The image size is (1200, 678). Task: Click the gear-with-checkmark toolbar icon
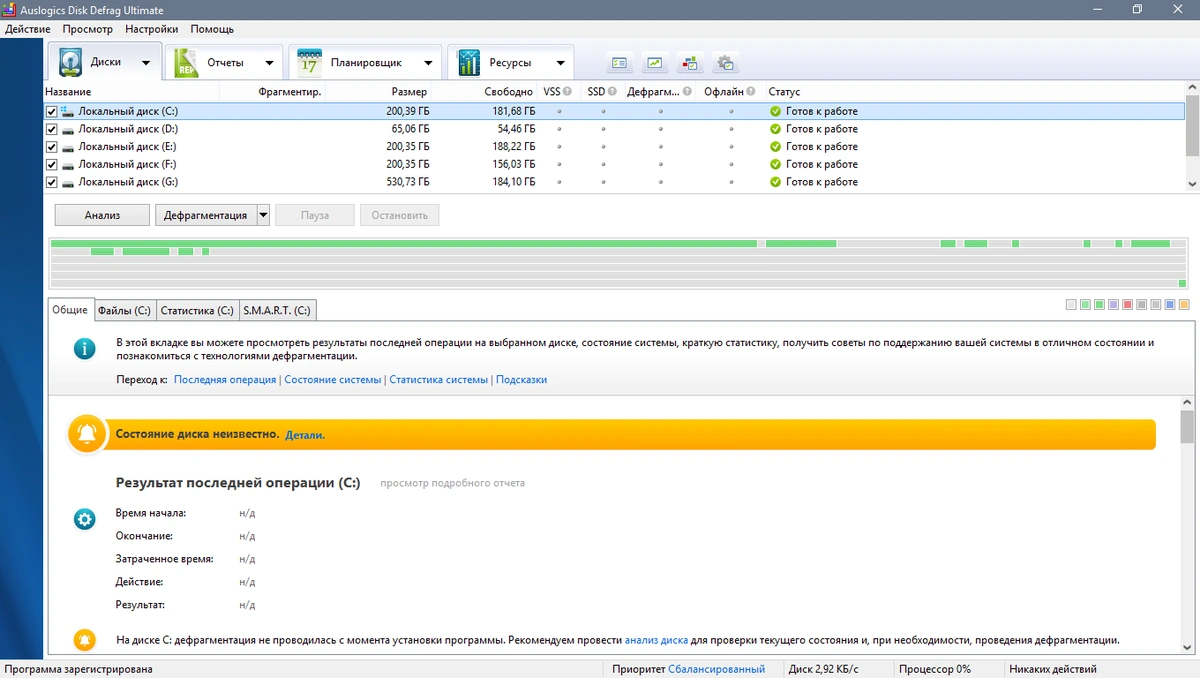click(x=725, y=63)
